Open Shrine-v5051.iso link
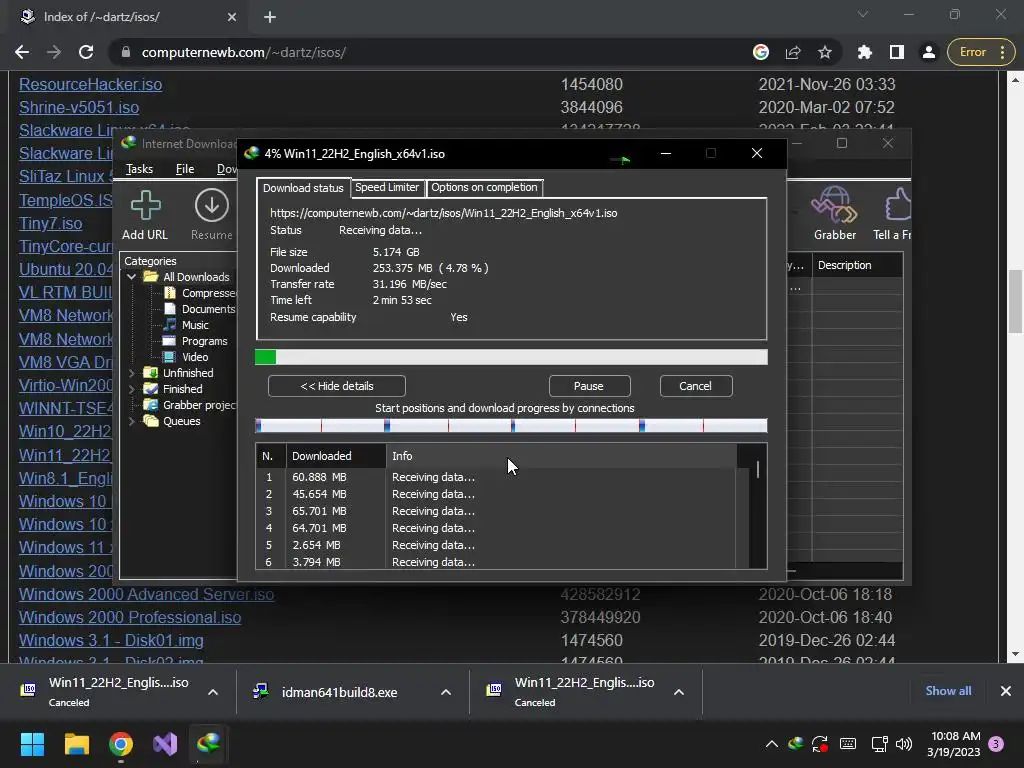 click(79, 107)
